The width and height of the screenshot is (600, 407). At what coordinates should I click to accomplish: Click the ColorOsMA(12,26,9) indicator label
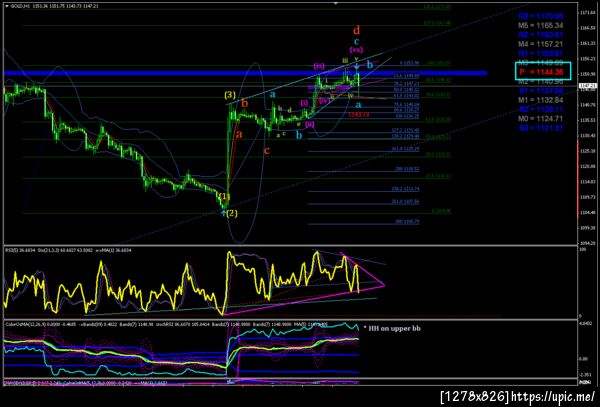[26, 324]
